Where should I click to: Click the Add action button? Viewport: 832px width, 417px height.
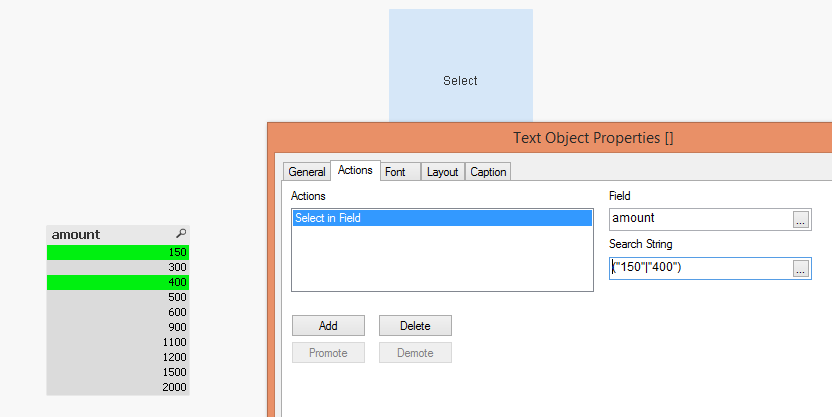(328, 325)
